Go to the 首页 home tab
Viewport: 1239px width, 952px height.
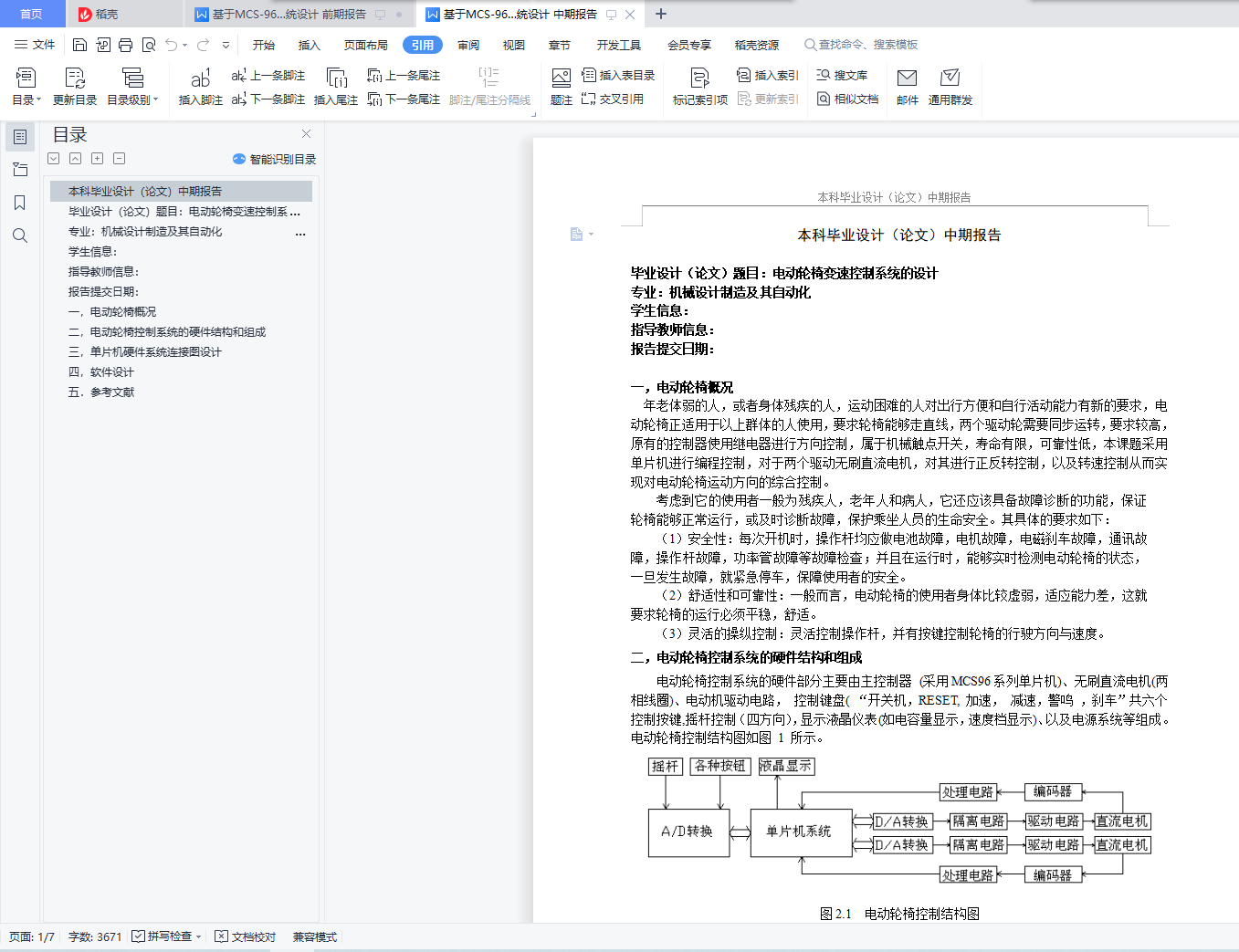[x=32, y=14]
